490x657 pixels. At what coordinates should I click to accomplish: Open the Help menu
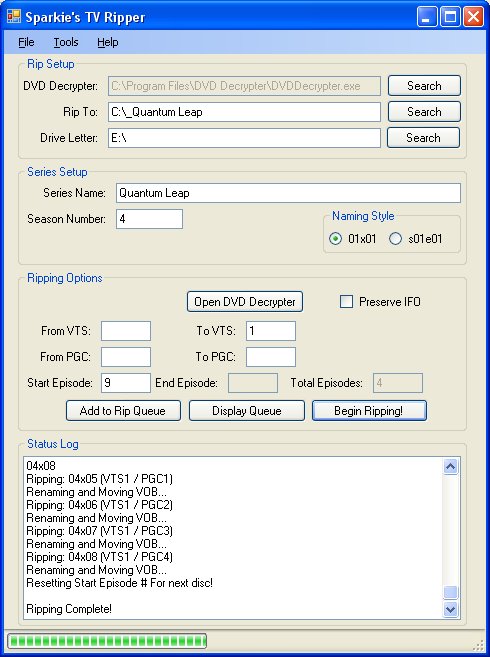point(108,42)
